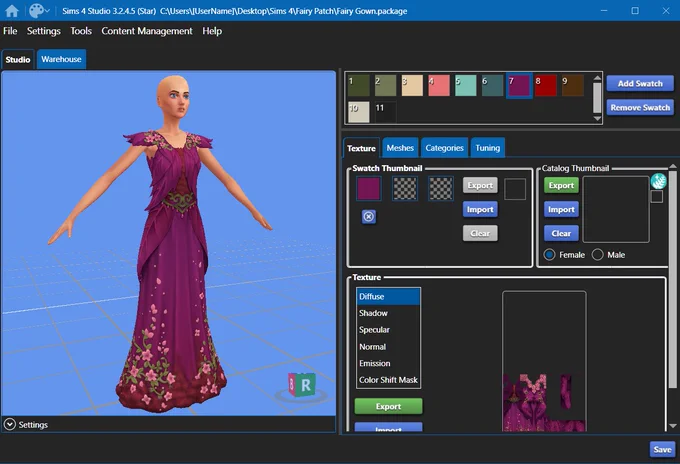This screenshot has width=680, height=464.
Task: Open the palette dropdown arrow
Action: click(47, 11)
